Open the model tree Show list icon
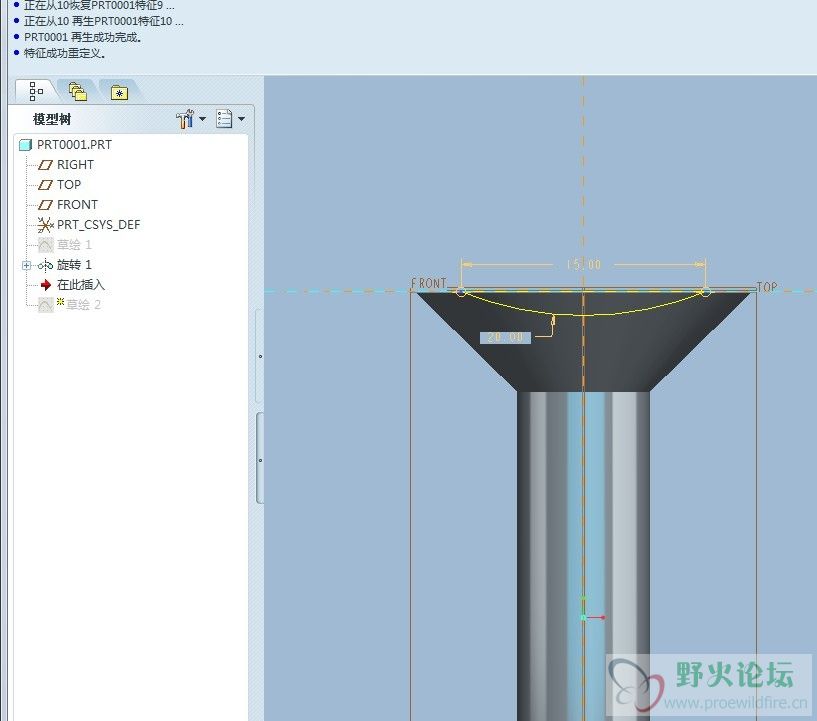The width and height of the screenshot is (817, 721). (224, 119)
